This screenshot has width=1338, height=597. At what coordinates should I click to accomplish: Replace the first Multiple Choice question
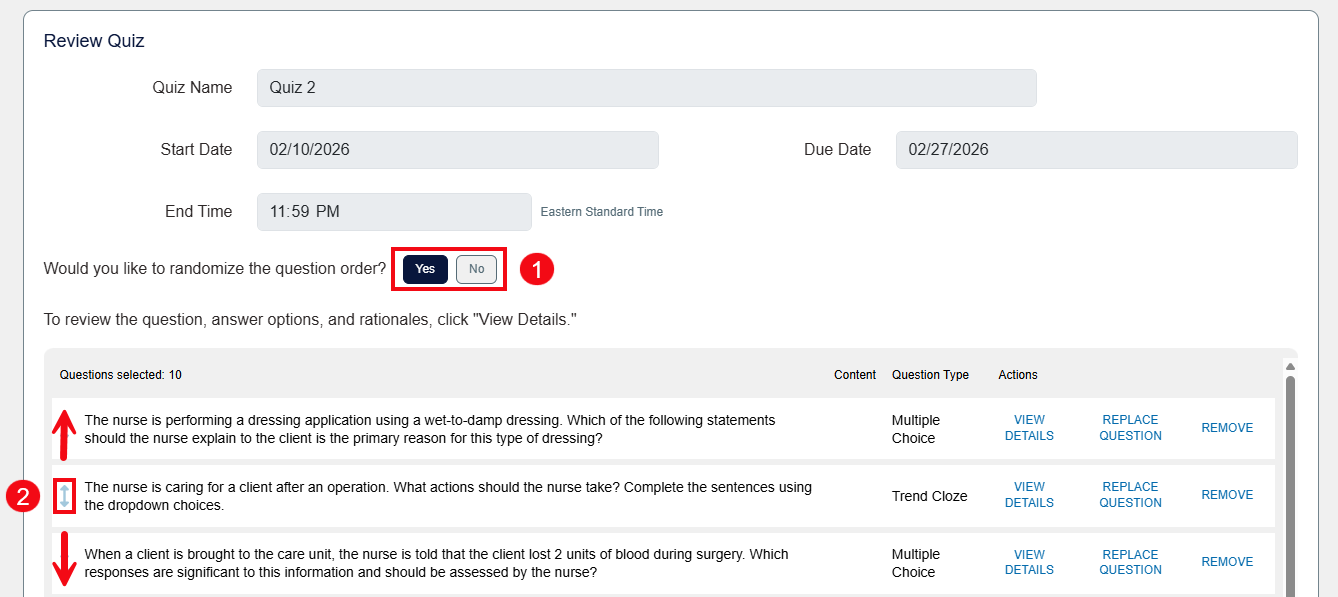[1130, 427]
